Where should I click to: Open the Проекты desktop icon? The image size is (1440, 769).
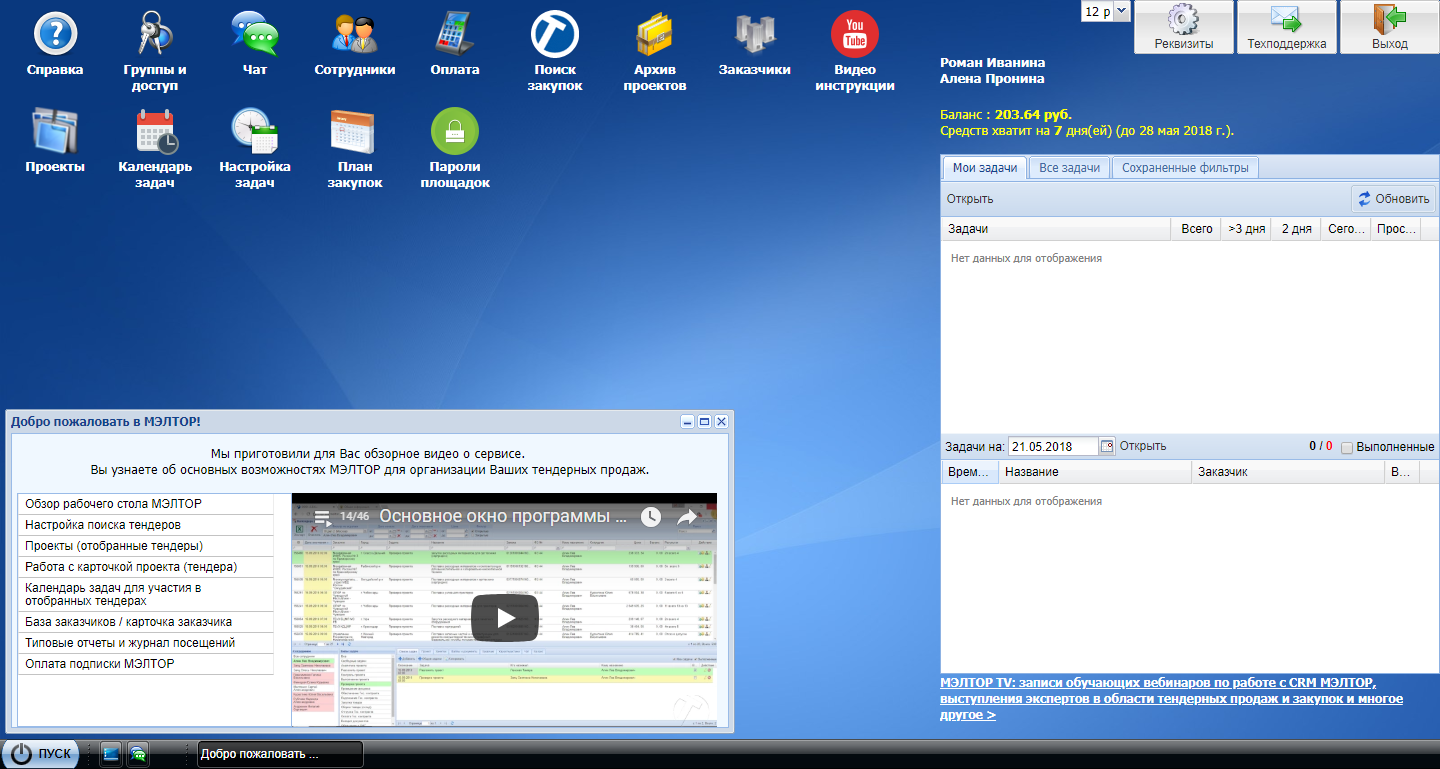click(55, 131)
